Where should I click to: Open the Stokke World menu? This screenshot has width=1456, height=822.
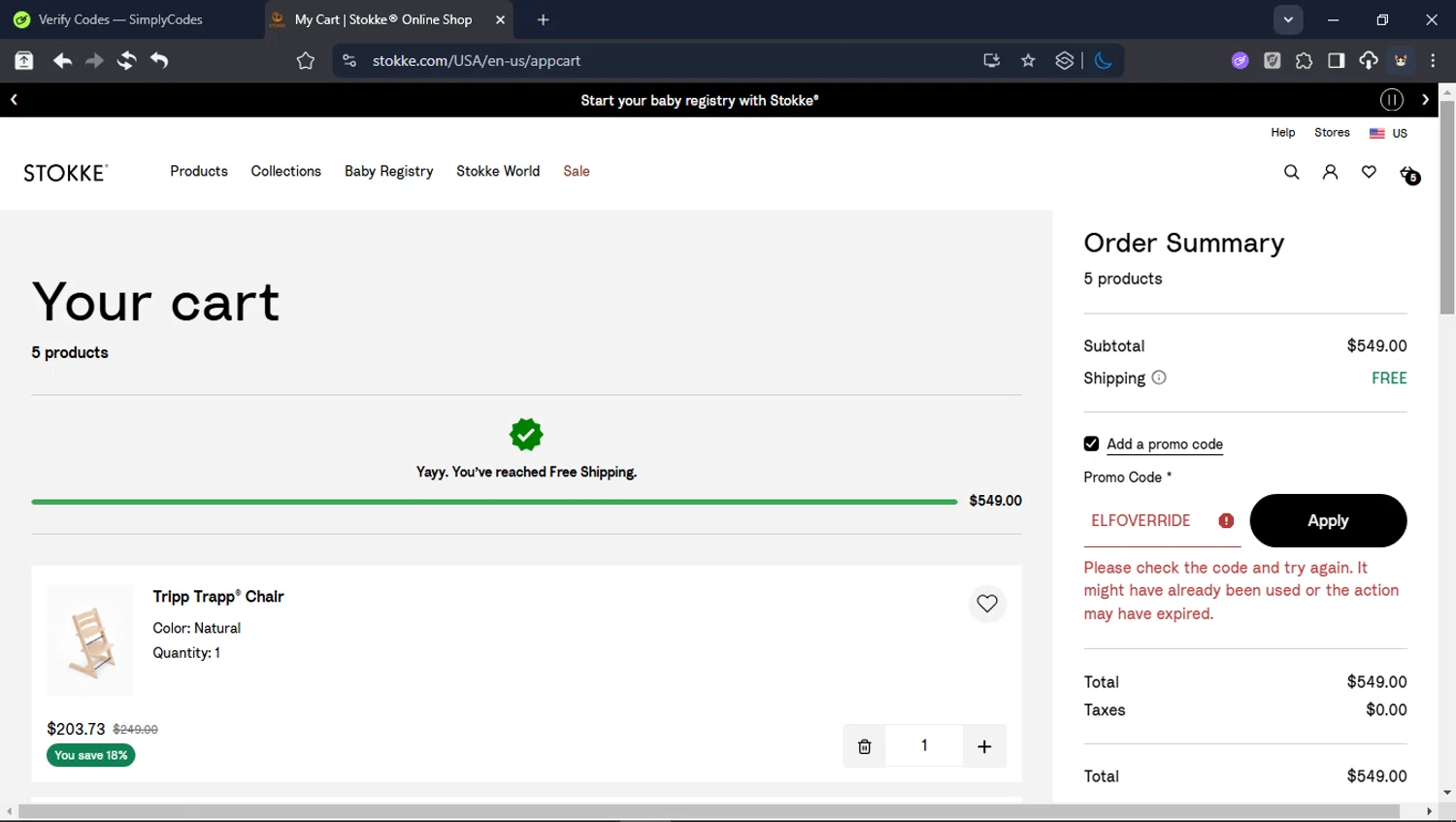point(498,171)
